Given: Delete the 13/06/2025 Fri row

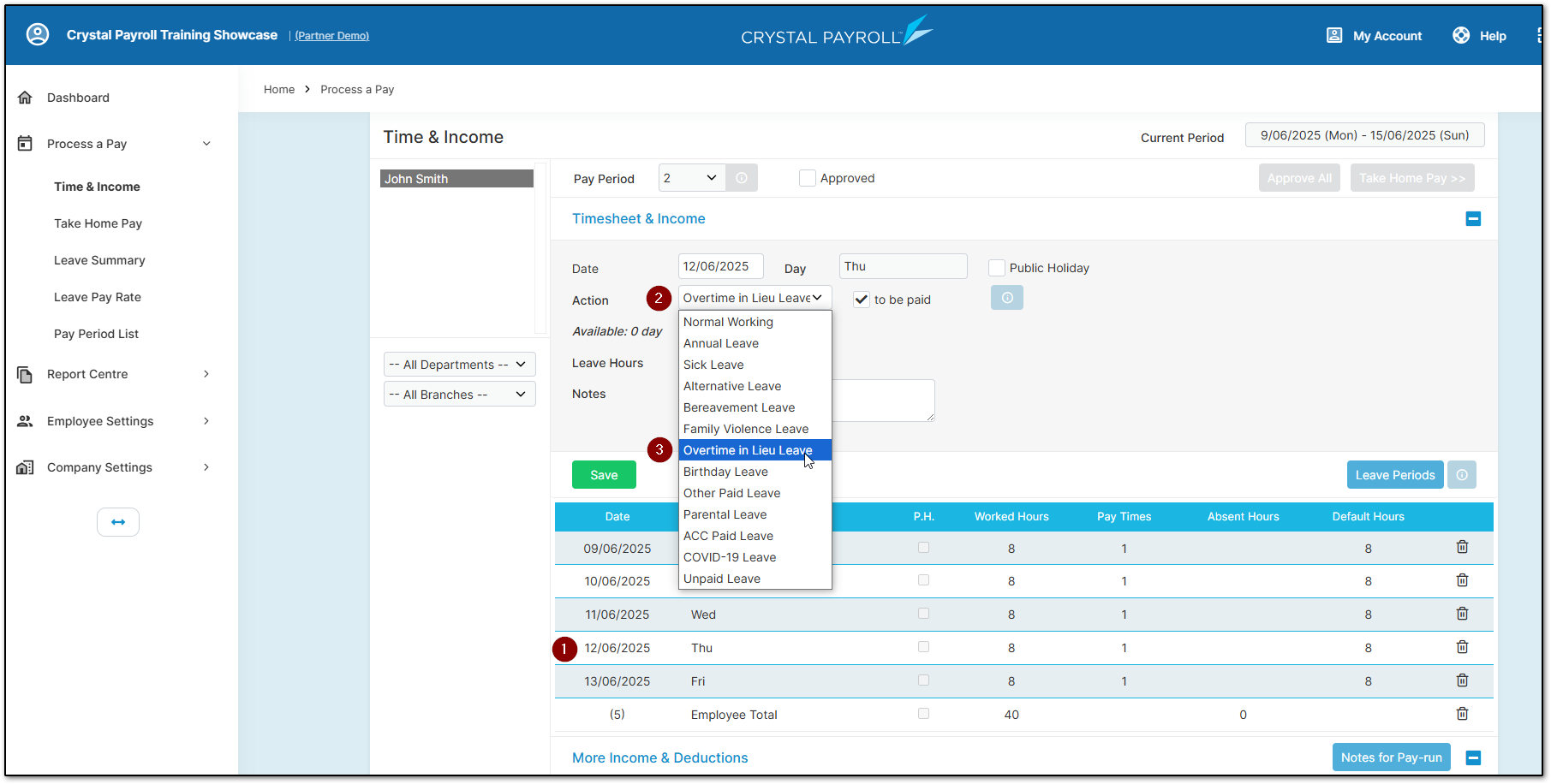Looking at the screenshot, I should (1462, 680).
